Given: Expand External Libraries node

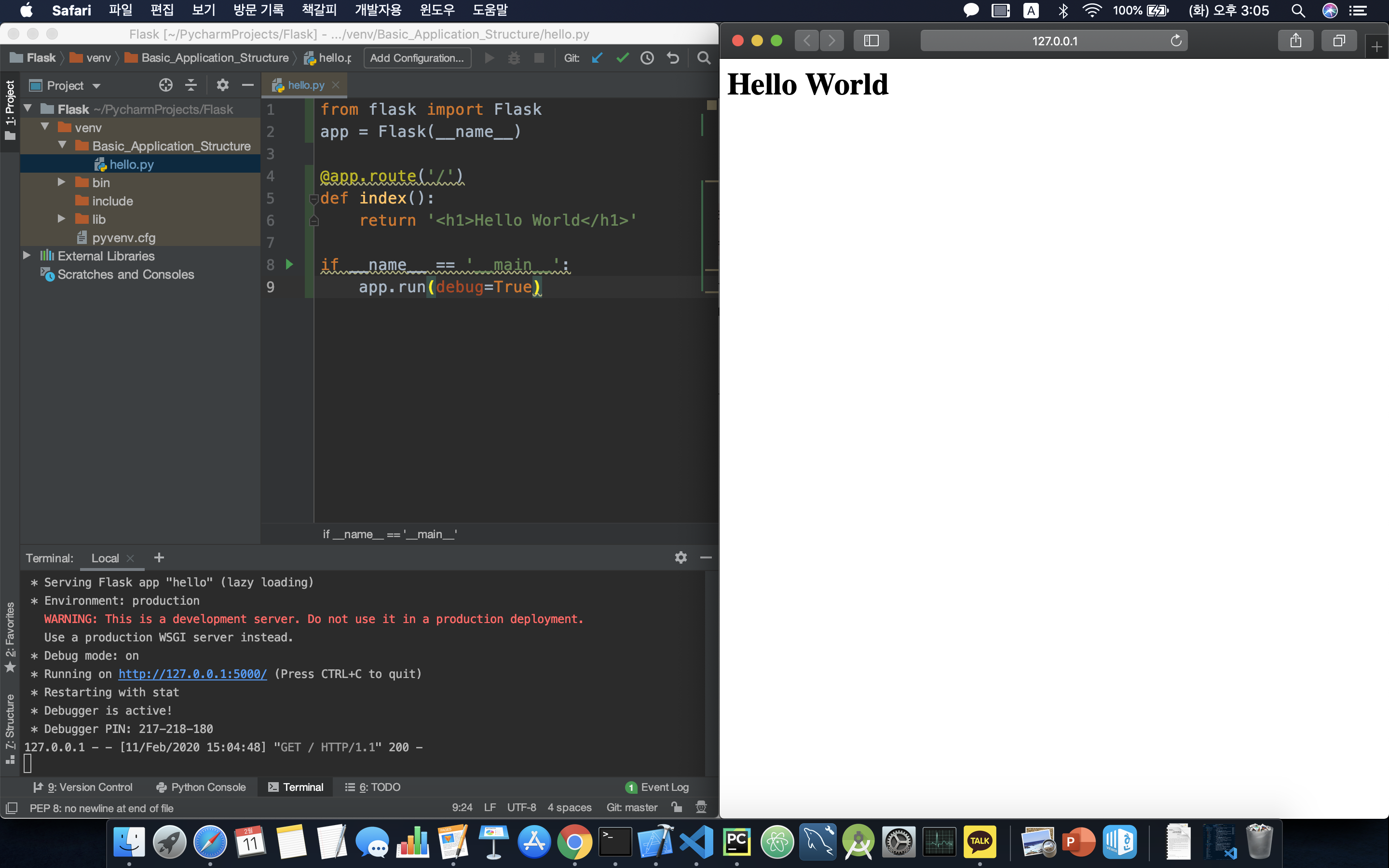Looking at the screenshot, I should 27,256.
